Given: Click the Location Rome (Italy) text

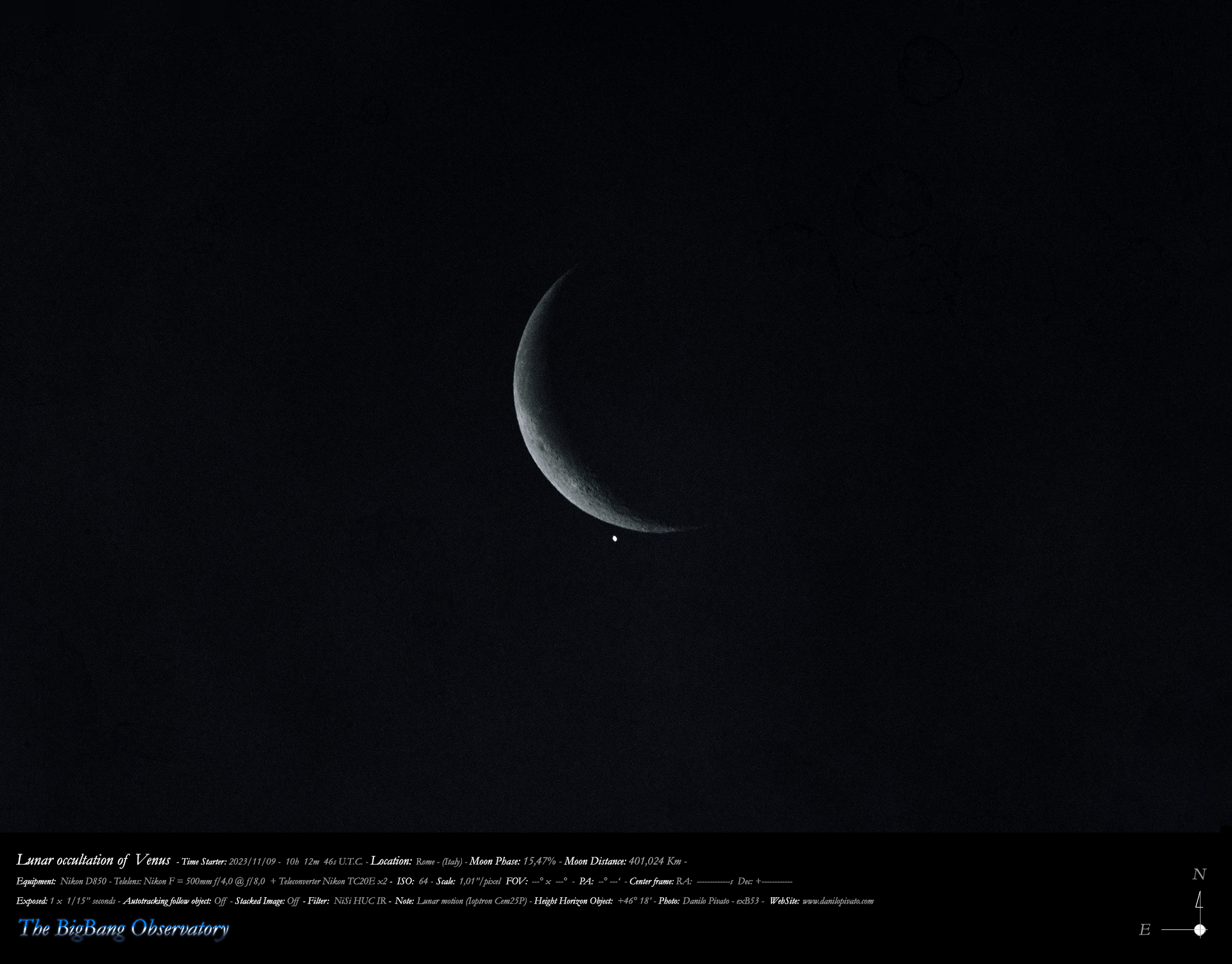Looking at the screenshot, I should pos(439,861).
